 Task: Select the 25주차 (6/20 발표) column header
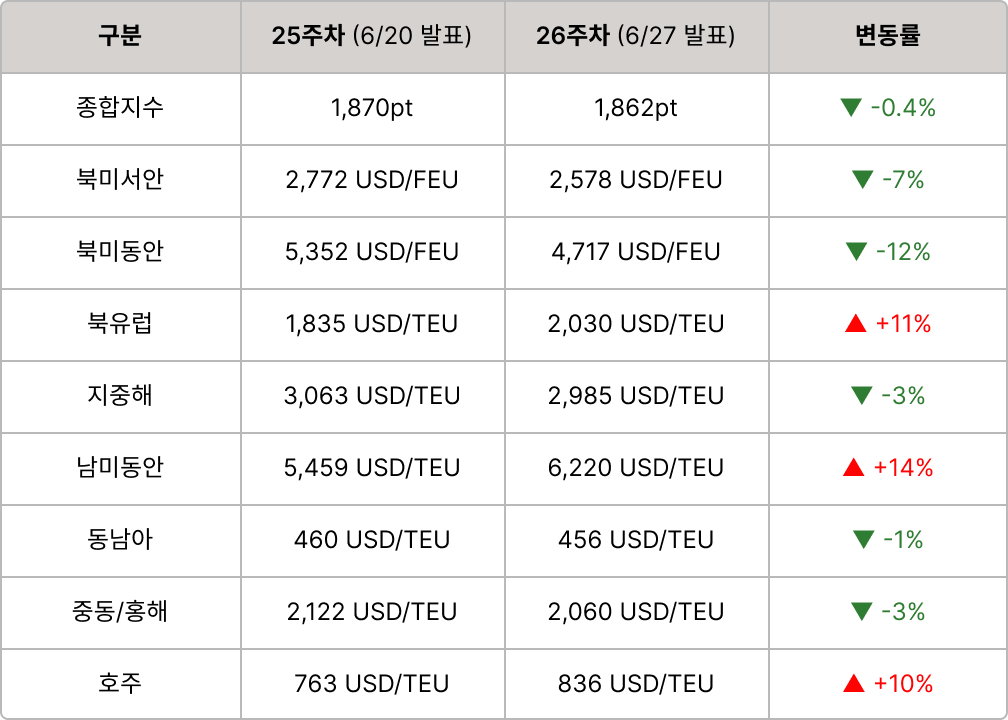(x=372, y=37)
